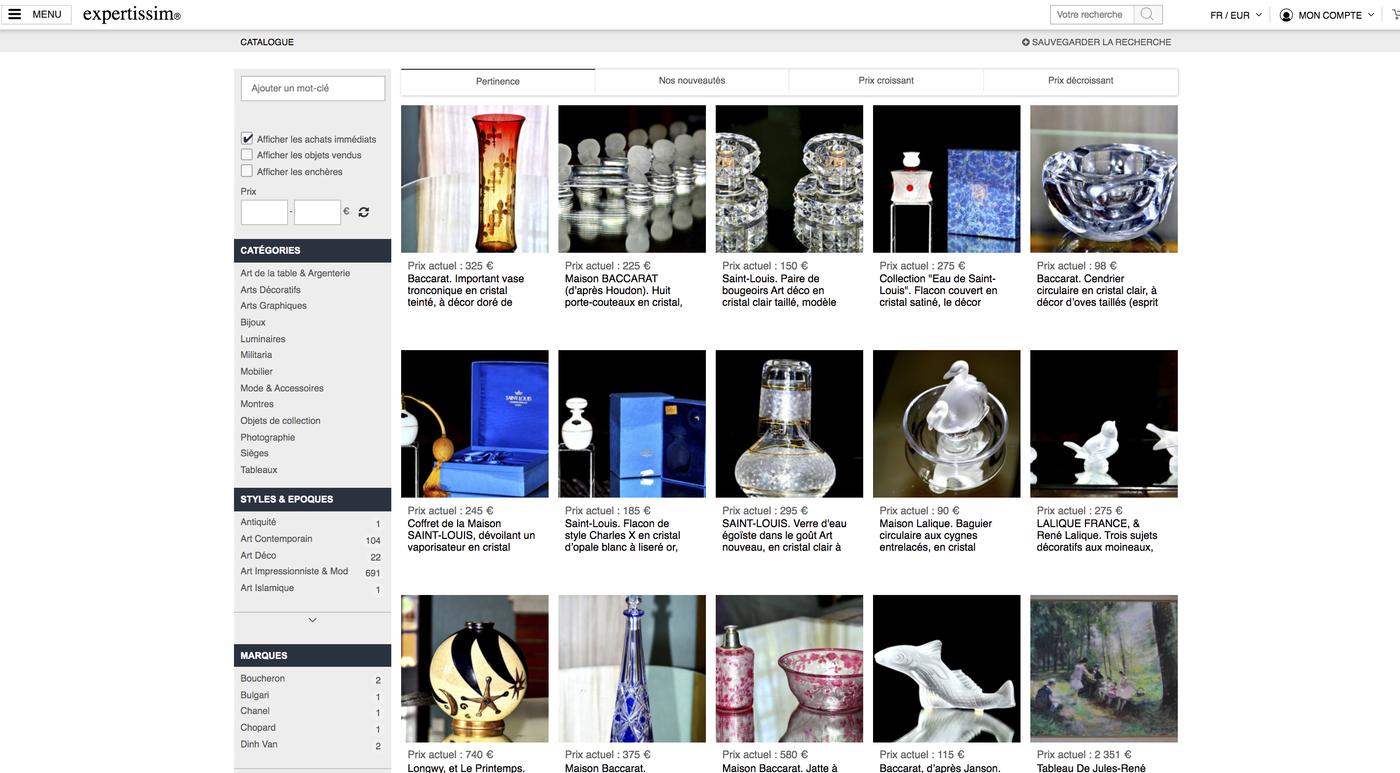
Task: Open the MON COMPTE dropdown
Action: pyautogui.click(x=1336, y=15)
